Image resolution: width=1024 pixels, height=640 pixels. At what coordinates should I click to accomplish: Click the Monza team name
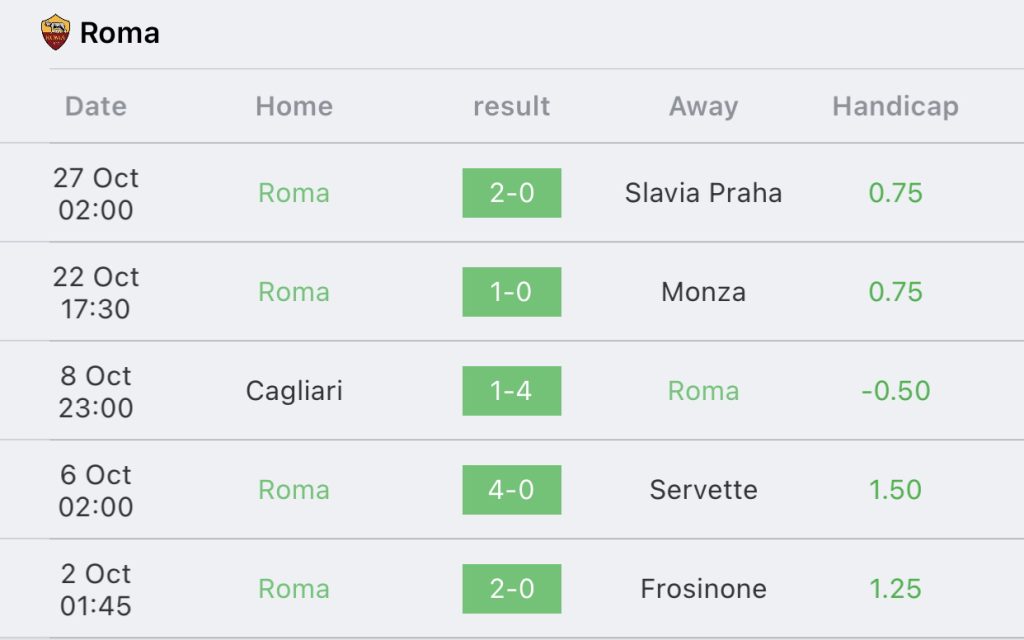point(703,292)
